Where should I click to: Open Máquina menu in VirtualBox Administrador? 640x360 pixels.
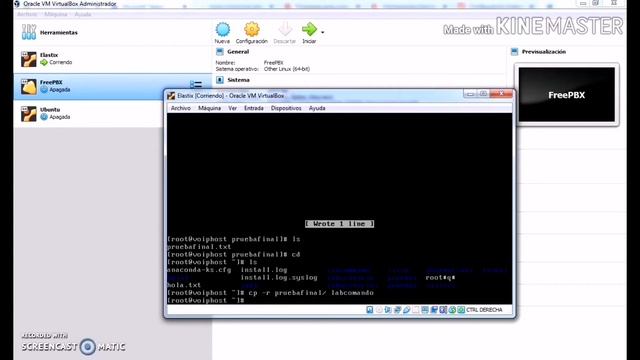click(x=56, y=14)
